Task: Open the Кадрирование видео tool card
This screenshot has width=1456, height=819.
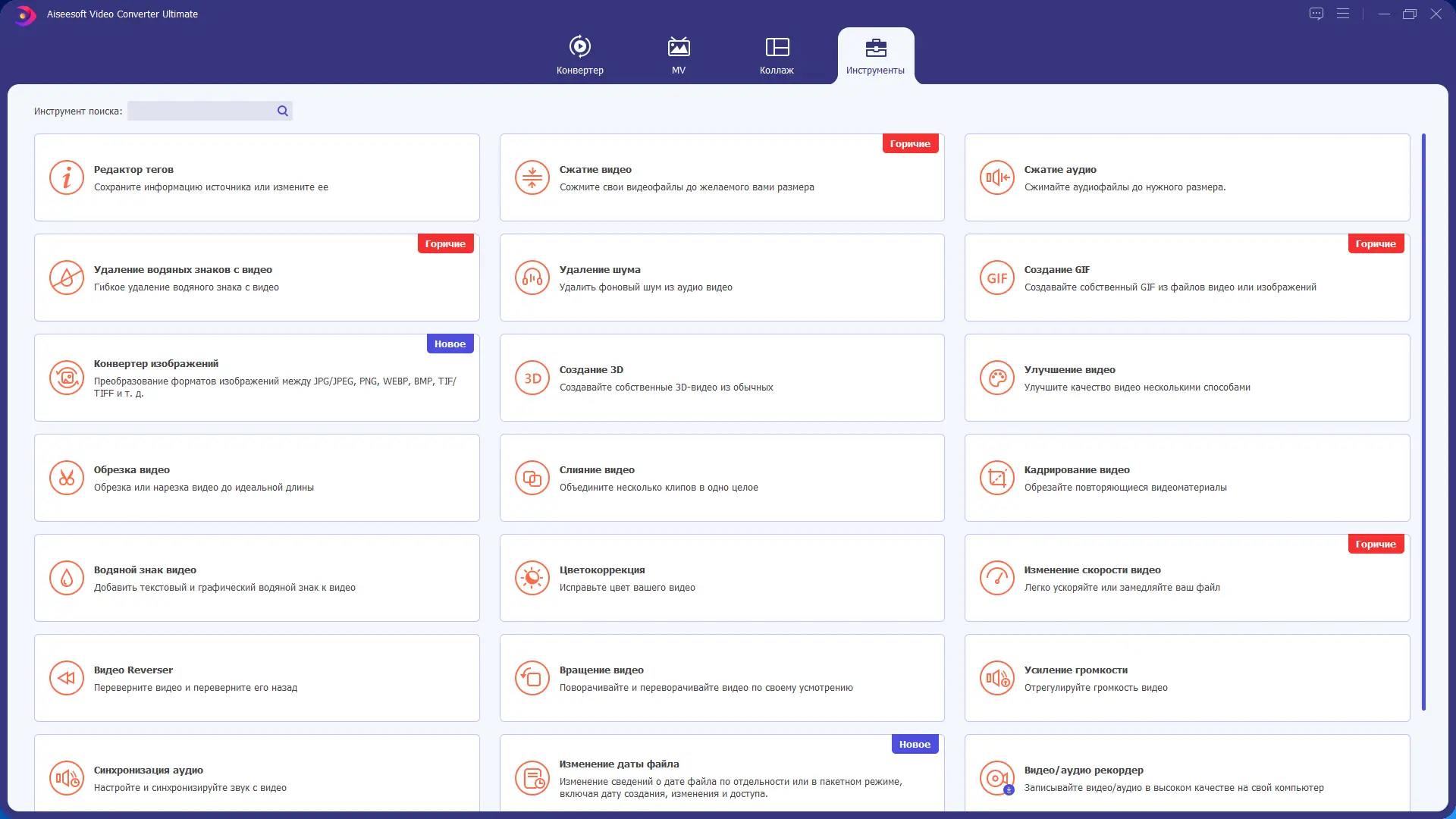Action: tap(1186, 479)
